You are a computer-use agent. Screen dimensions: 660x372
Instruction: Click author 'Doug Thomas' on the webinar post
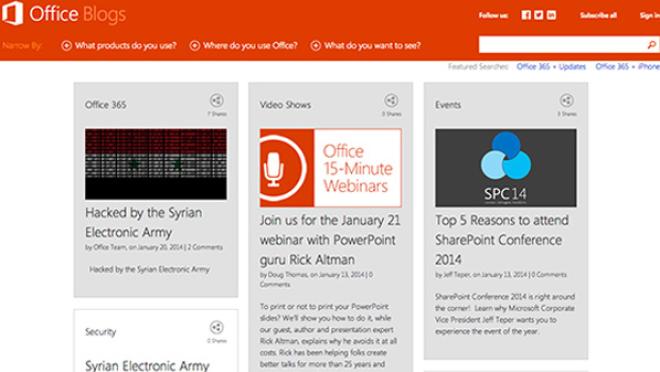[x=288, y=275]
